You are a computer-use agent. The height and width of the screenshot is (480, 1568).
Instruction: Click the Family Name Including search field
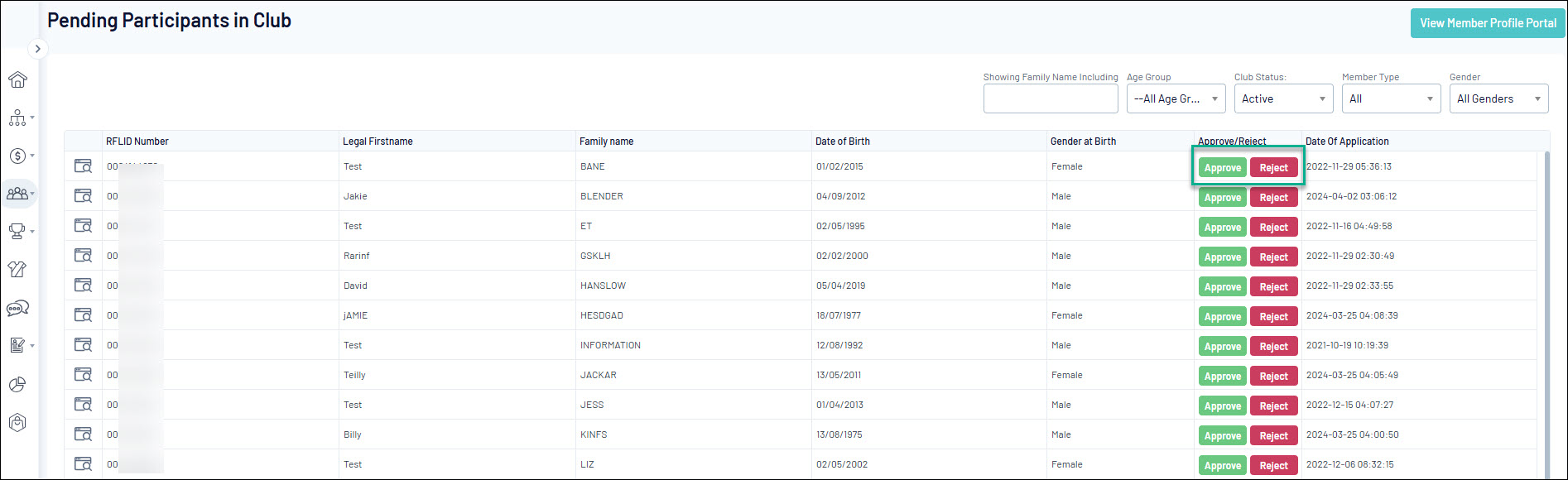(x=1051, y=98)
